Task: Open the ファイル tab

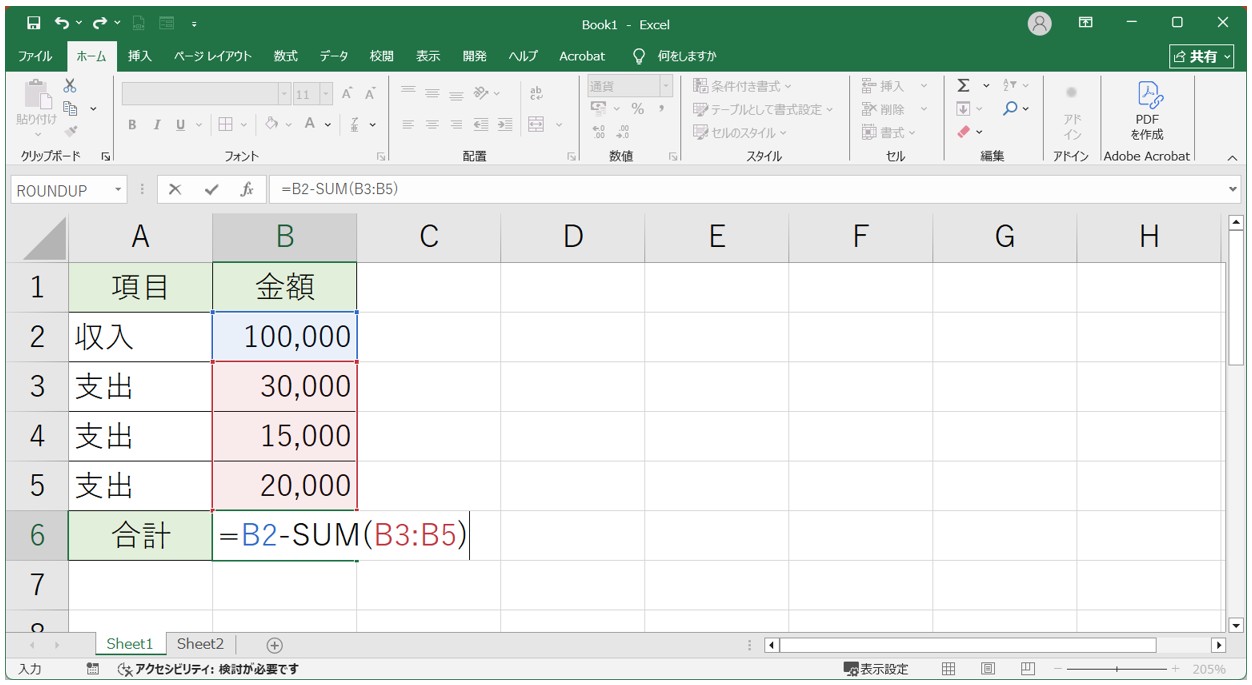Action: [36, 56]
